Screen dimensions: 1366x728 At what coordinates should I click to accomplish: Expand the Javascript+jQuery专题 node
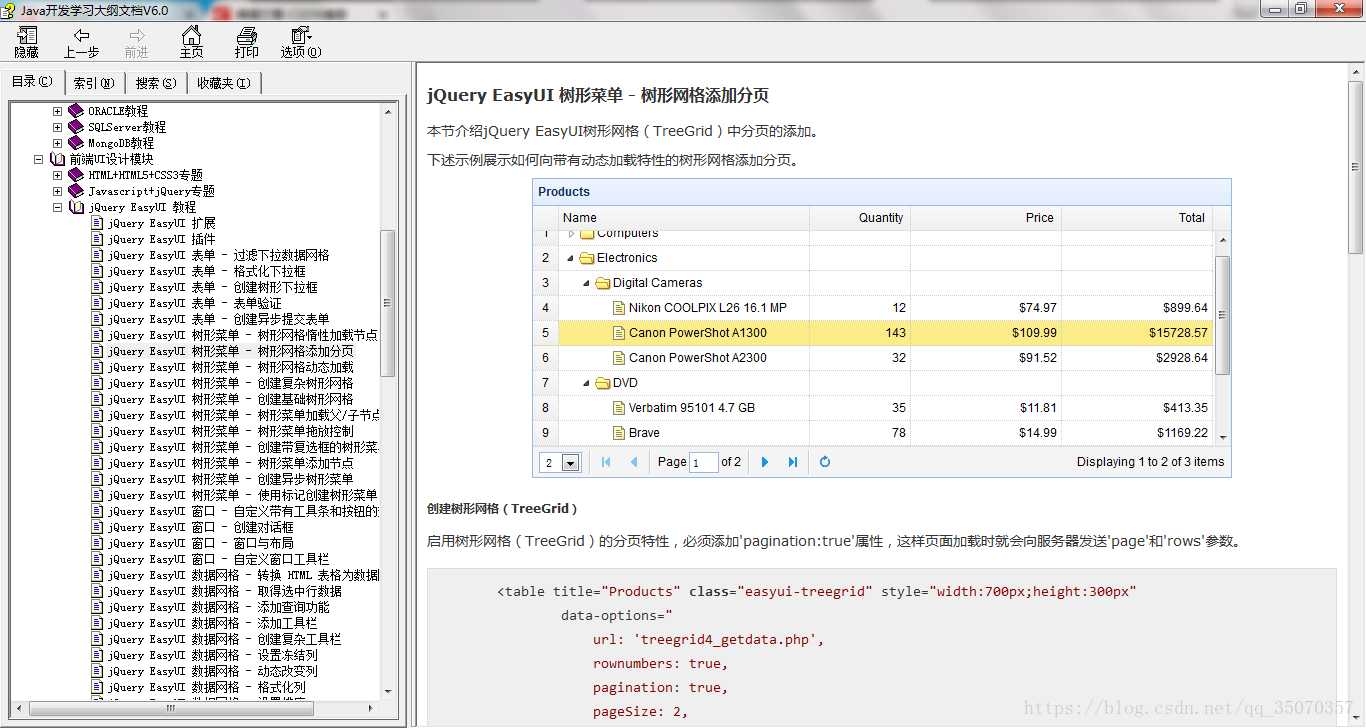(x=57, y=191)
